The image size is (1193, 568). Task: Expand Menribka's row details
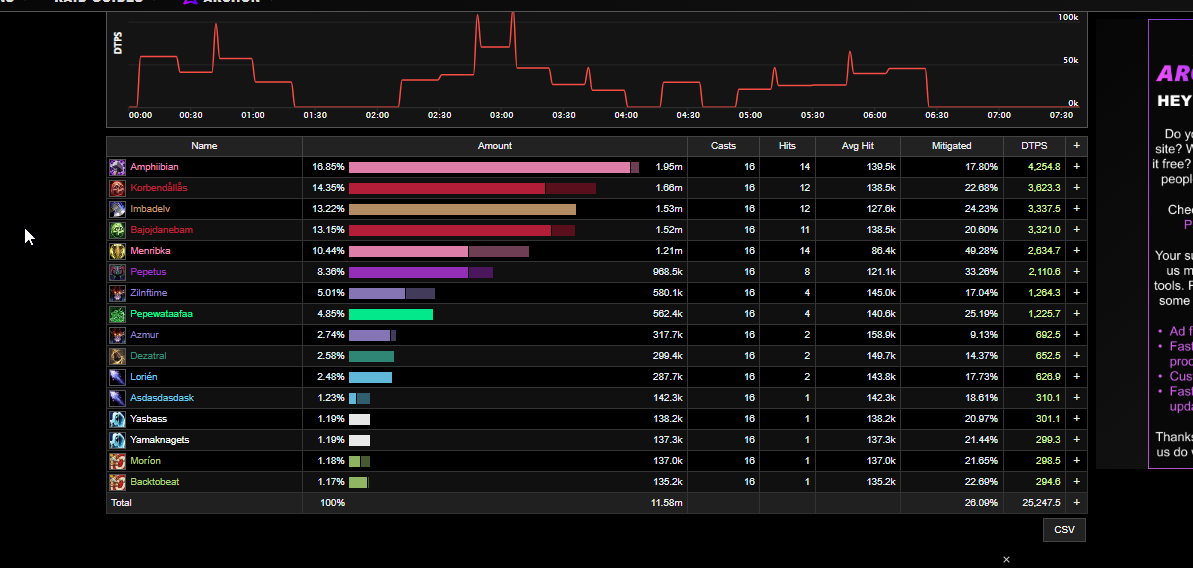pos(1076,251)
